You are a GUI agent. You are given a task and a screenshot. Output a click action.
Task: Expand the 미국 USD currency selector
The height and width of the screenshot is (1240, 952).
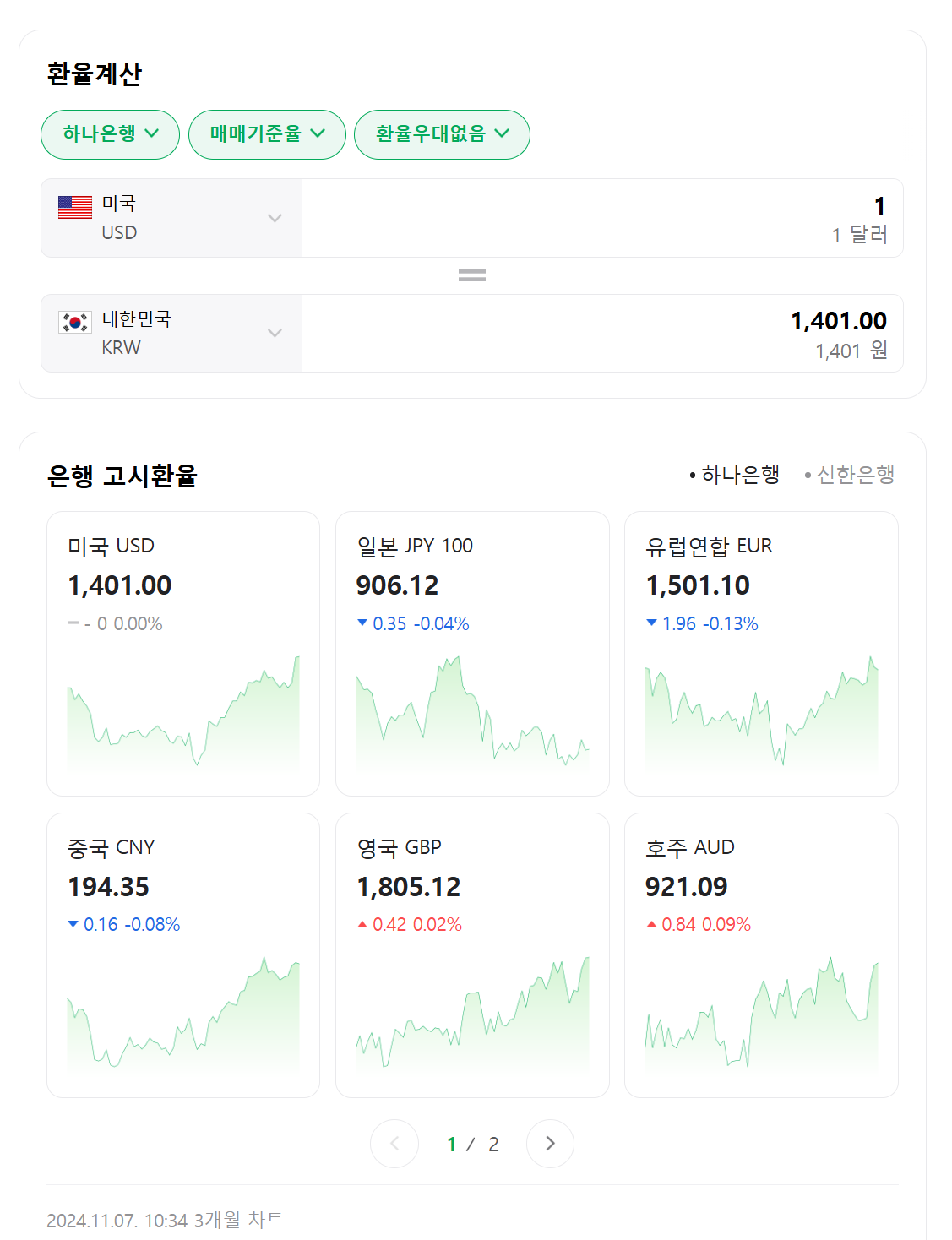[x=171, y=218]
